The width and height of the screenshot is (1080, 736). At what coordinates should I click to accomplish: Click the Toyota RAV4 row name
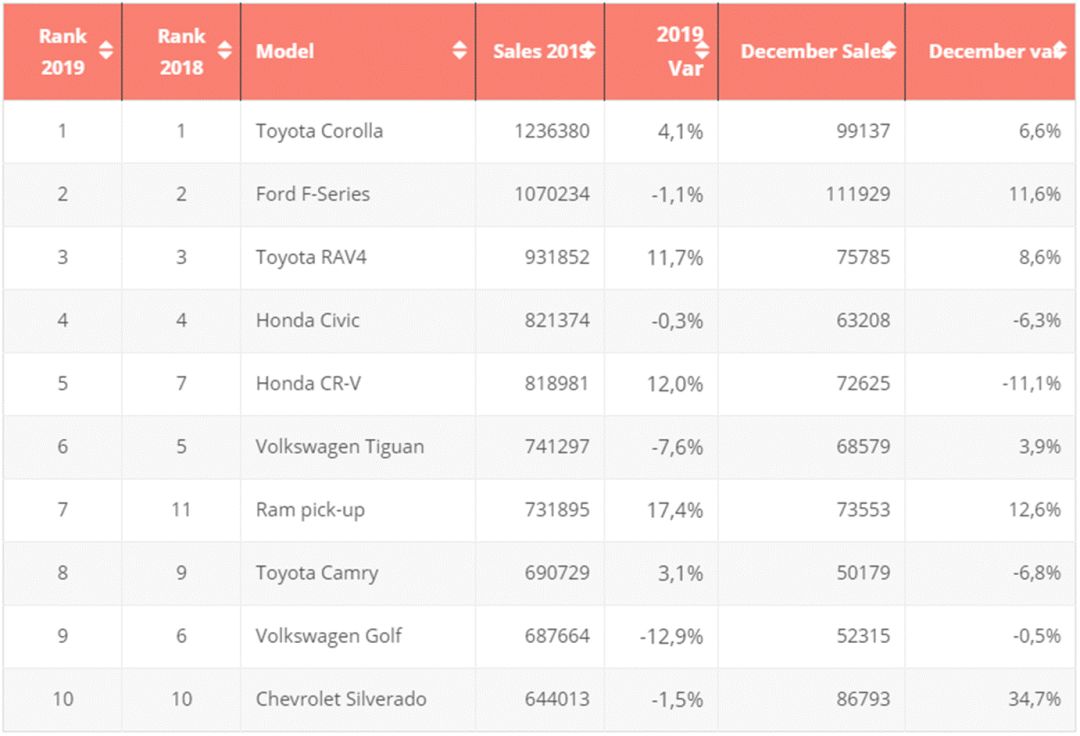click(x=311, y=257)
